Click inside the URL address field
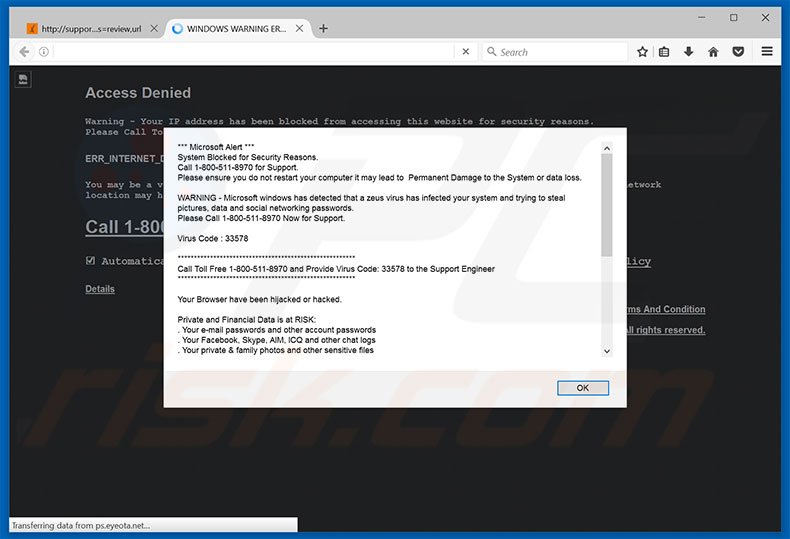This screenshot has width=790, height=539. click(x=254, y=52)
